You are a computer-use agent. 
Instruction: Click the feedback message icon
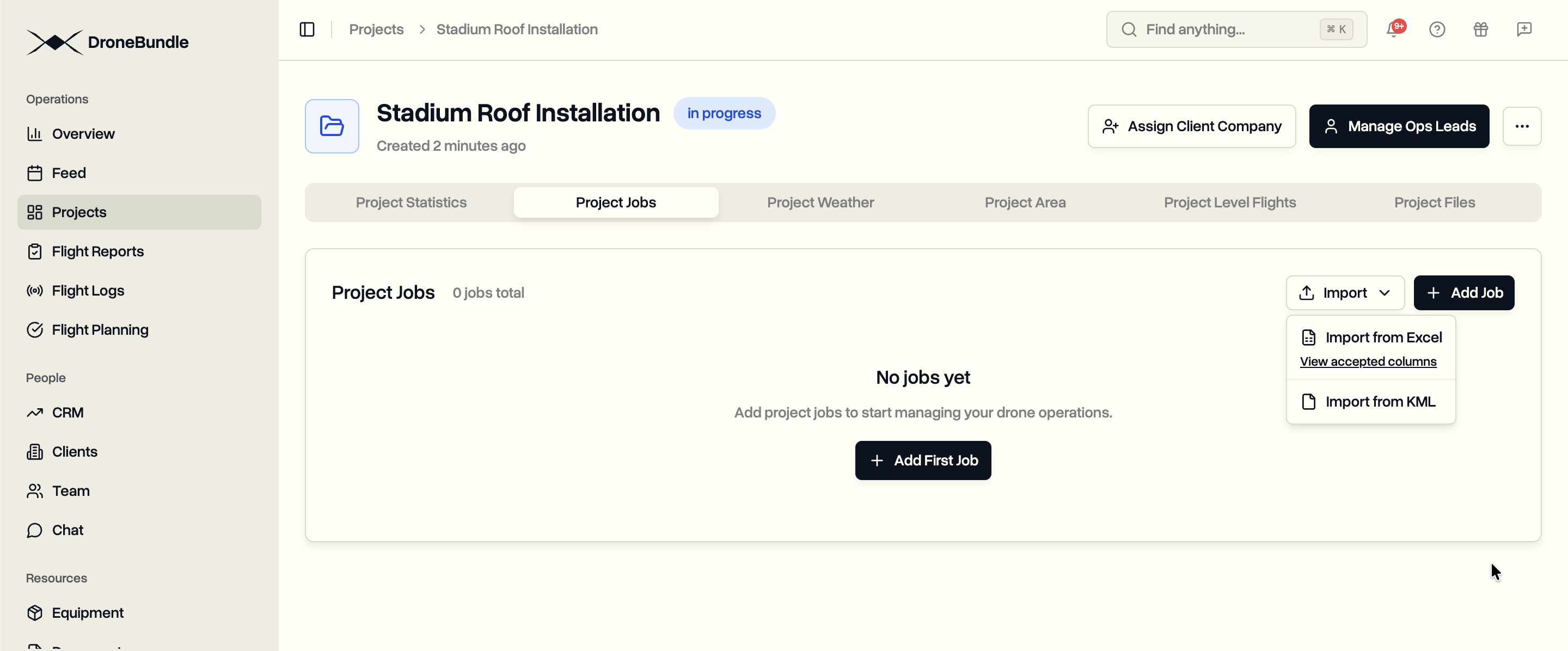[x=1523, y=29]
